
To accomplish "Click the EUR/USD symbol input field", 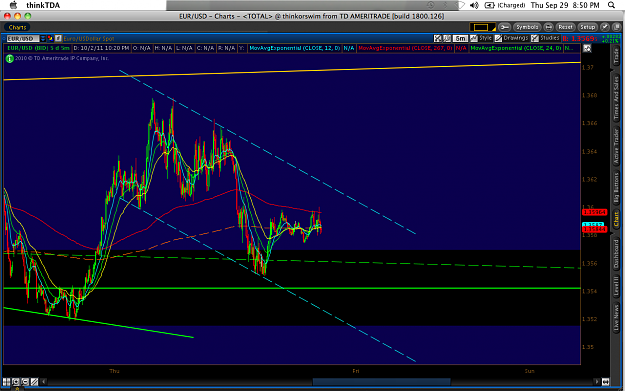I will tap(23, 39).
